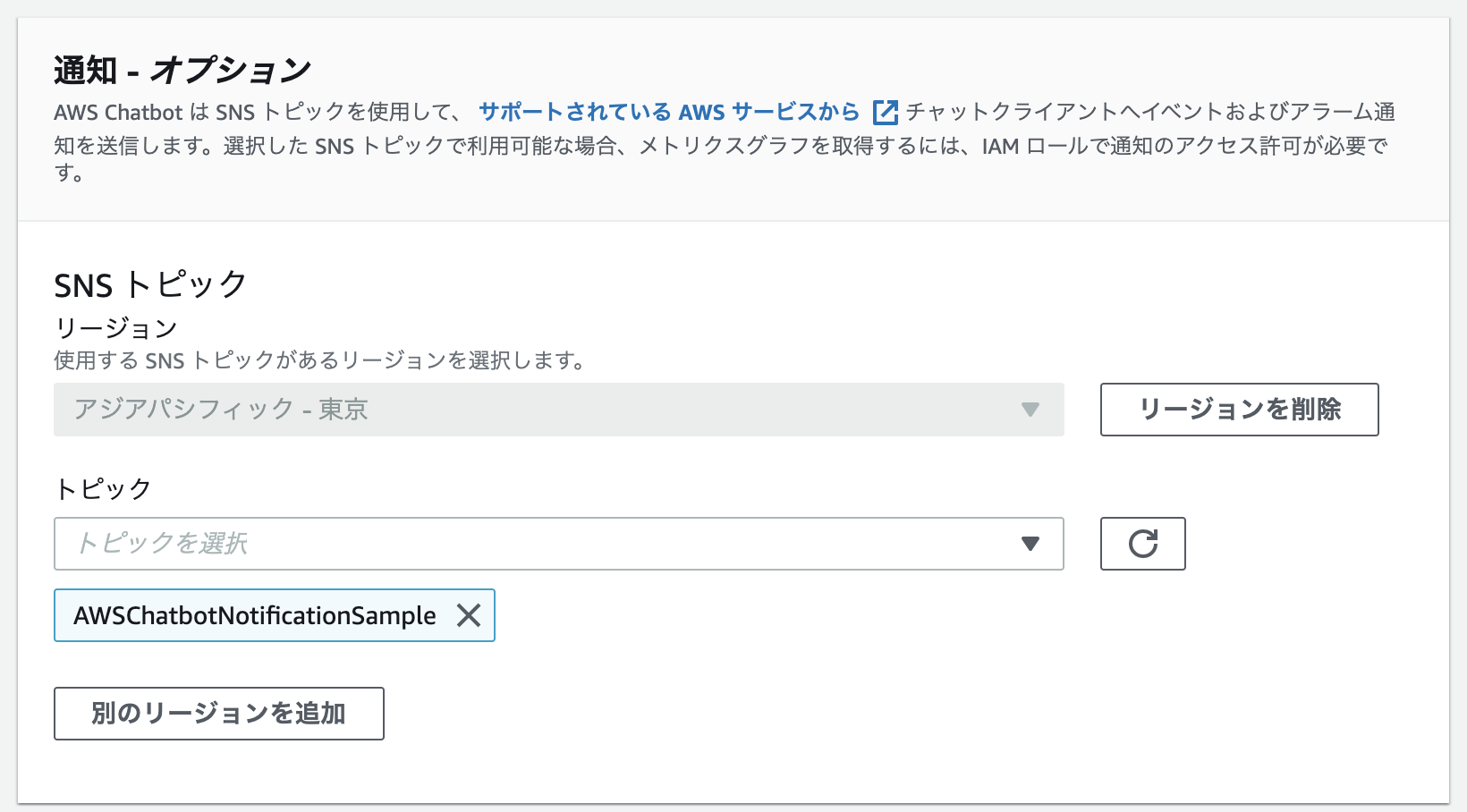Open the external link icon beside AWS services
Image resolution: width=1467 pixels, height=812 pixels.
click(886, 111)
